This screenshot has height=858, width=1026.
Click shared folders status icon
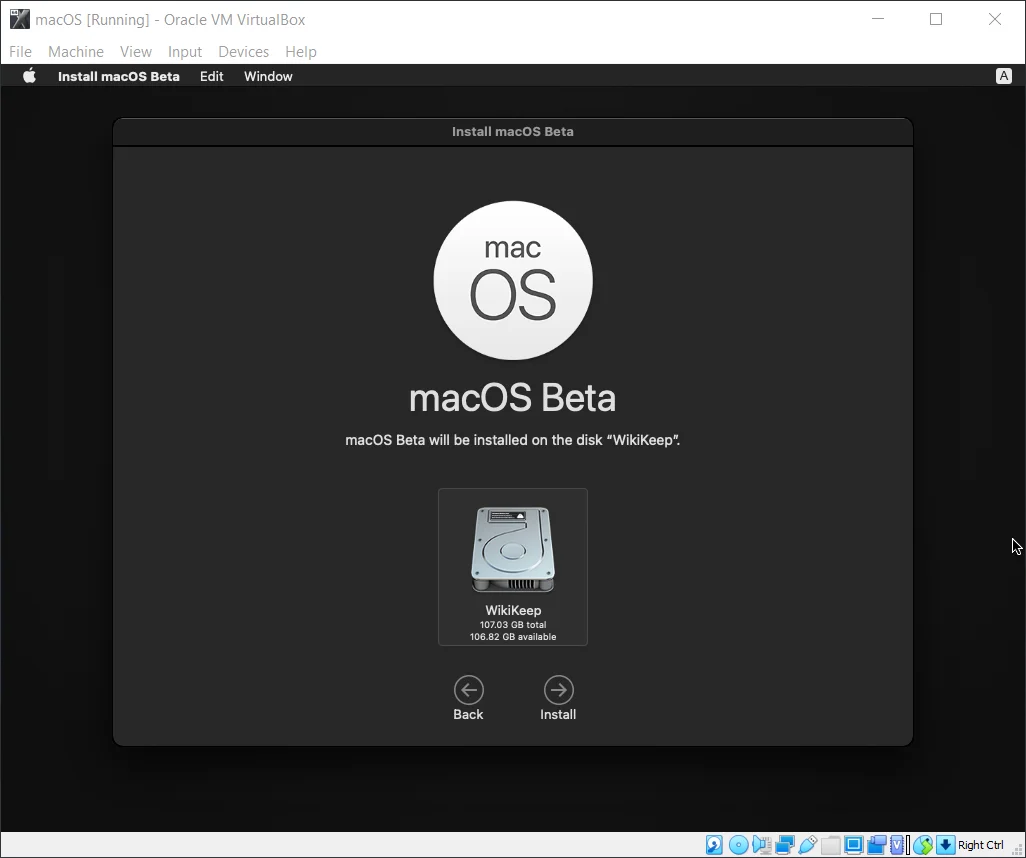tap(831, 845)
